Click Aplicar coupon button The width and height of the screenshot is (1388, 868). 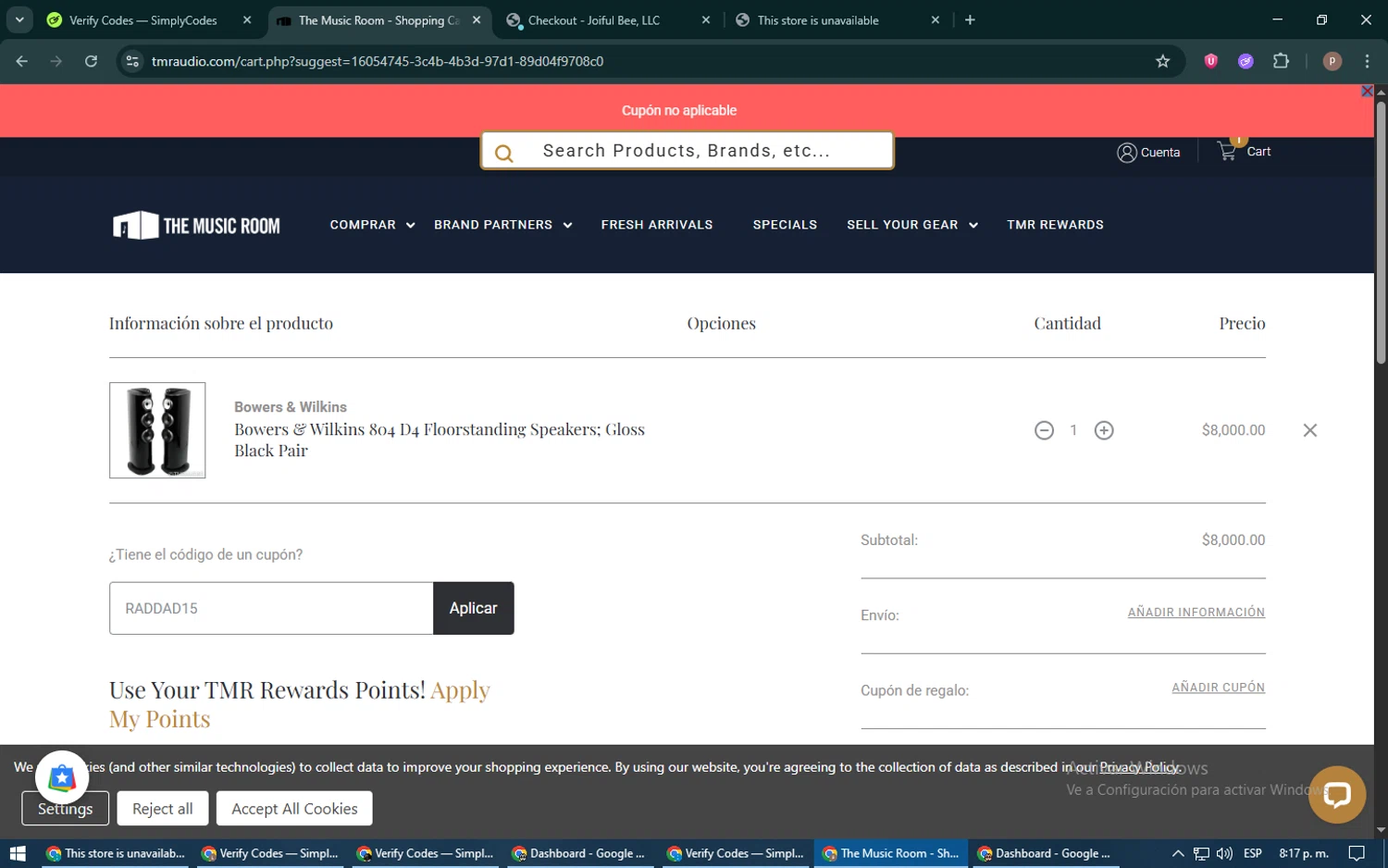point(473,608)
